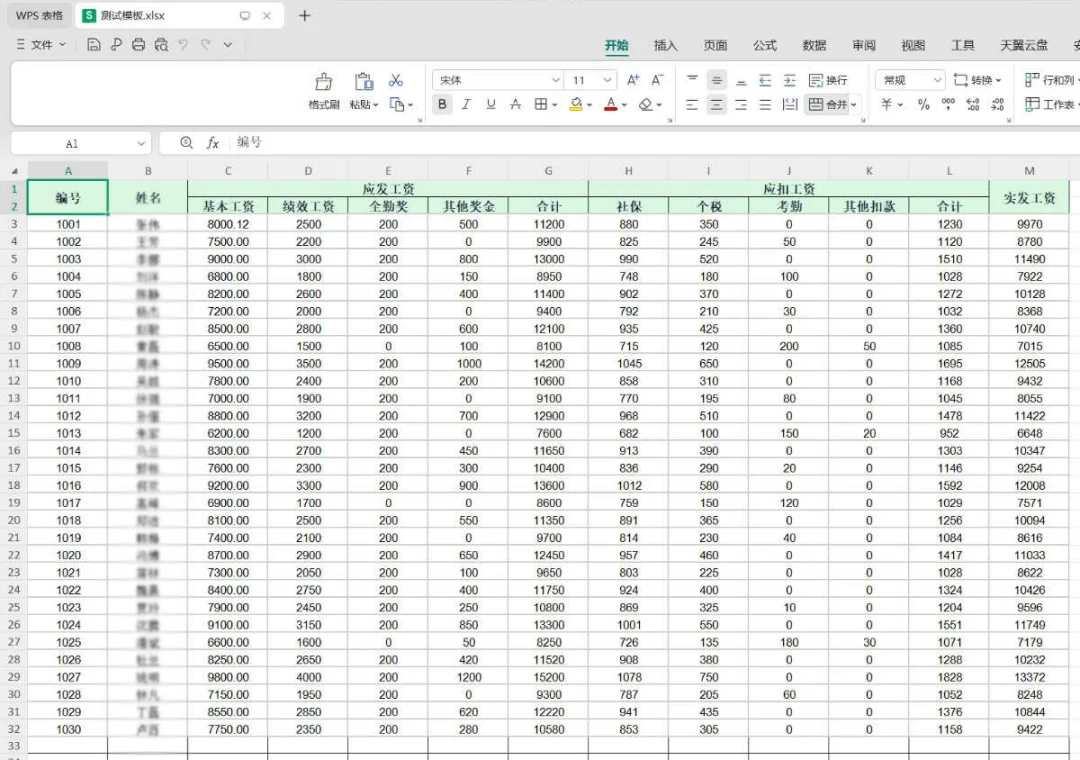
Task: Open the number format dropdown (常规)
Action: 937,80
